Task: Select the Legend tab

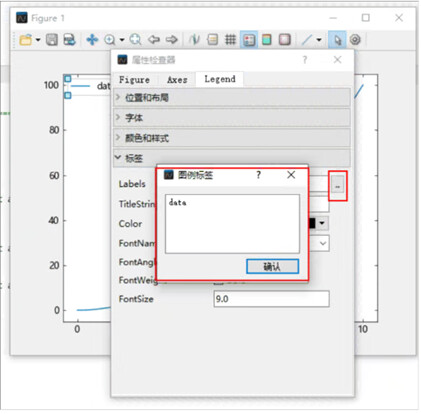Action: [220, 79]
